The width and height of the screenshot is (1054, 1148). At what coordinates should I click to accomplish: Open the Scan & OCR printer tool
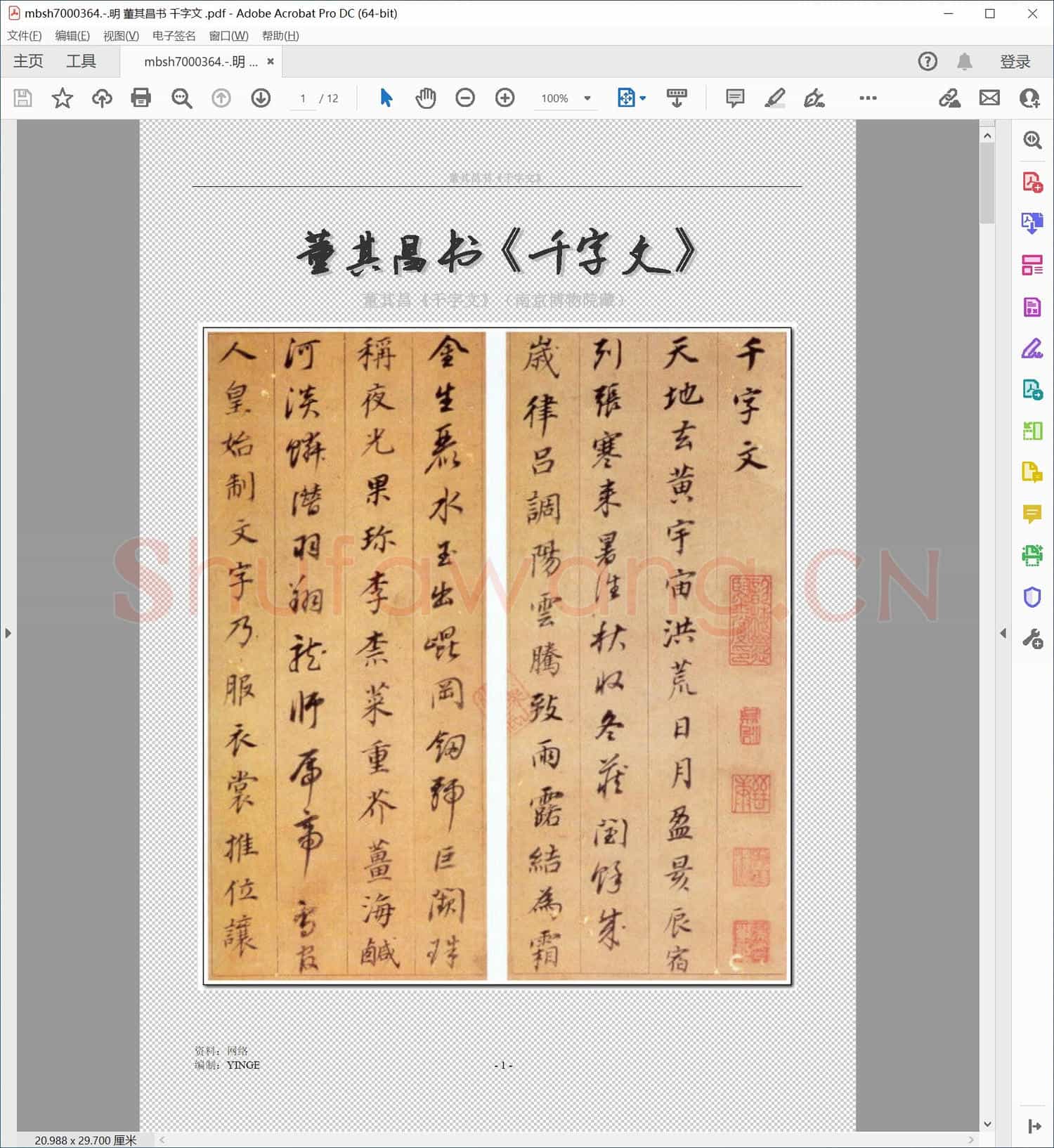click(x=1032, y=556)
